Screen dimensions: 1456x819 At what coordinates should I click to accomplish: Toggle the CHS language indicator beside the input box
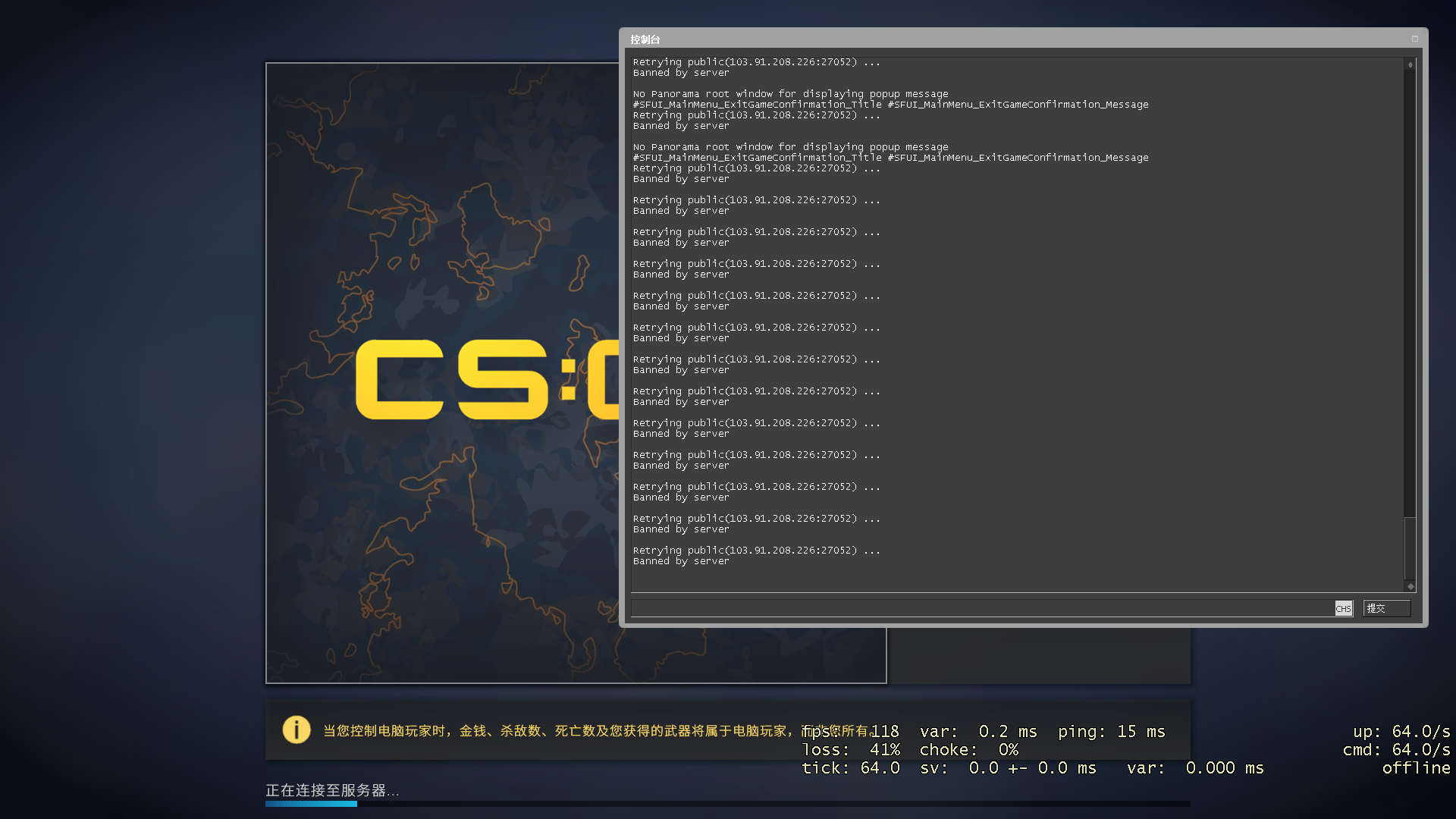coord(1343,608)
